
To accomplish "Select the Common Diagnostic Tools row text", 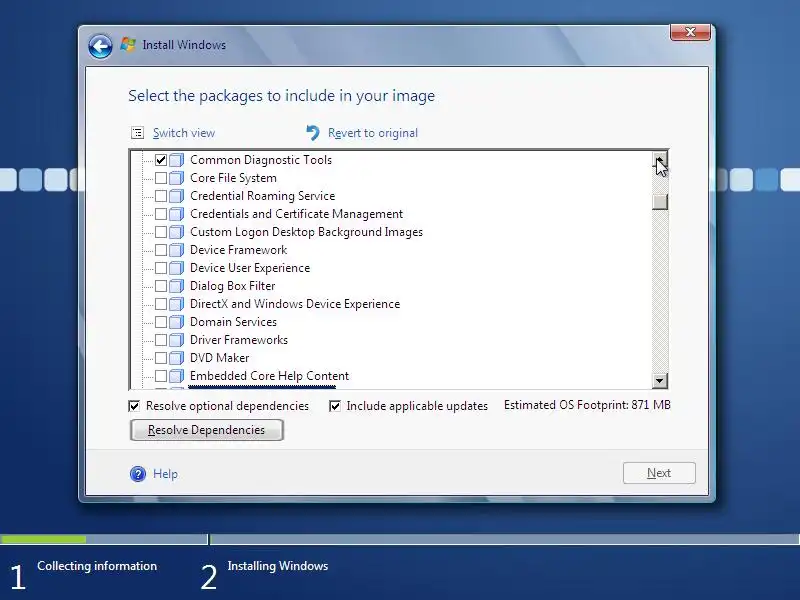I will [261, 160].
